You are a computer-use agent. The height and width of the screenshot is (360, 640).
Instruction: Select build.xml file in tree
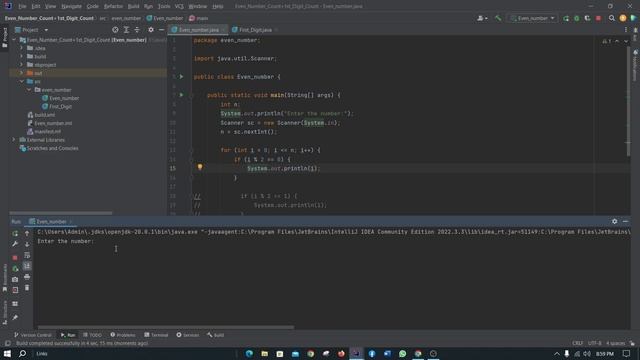coord(41,115)
